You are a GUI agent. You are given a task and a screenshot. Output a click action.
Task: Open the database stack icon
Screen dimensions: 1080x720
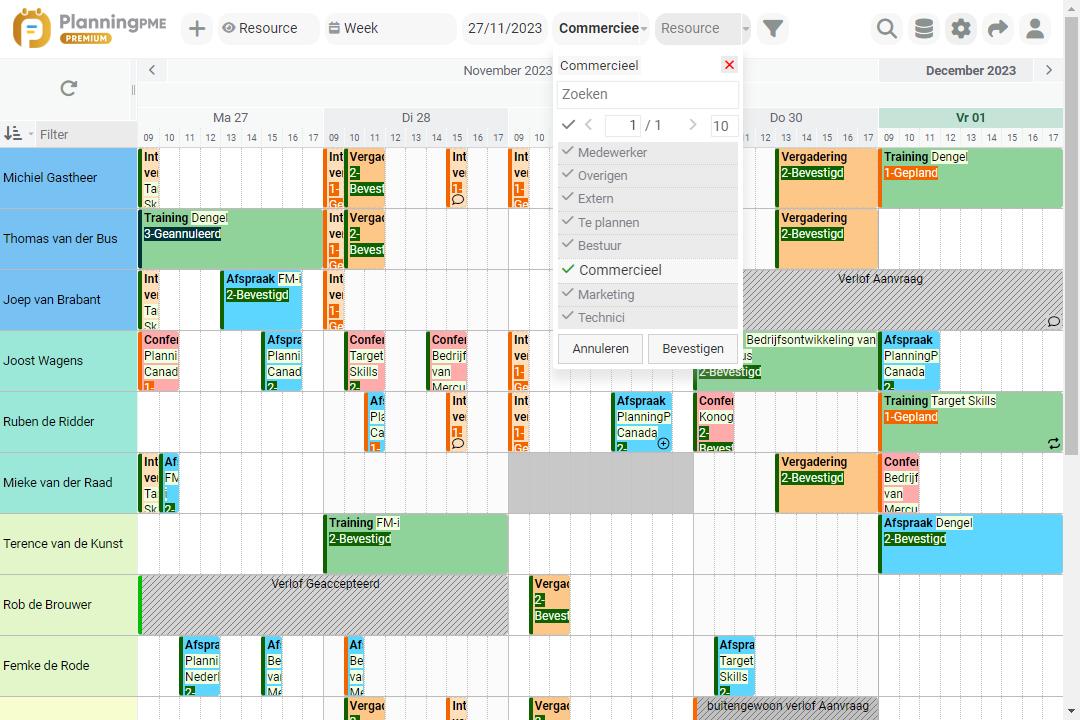coord(924,28)
